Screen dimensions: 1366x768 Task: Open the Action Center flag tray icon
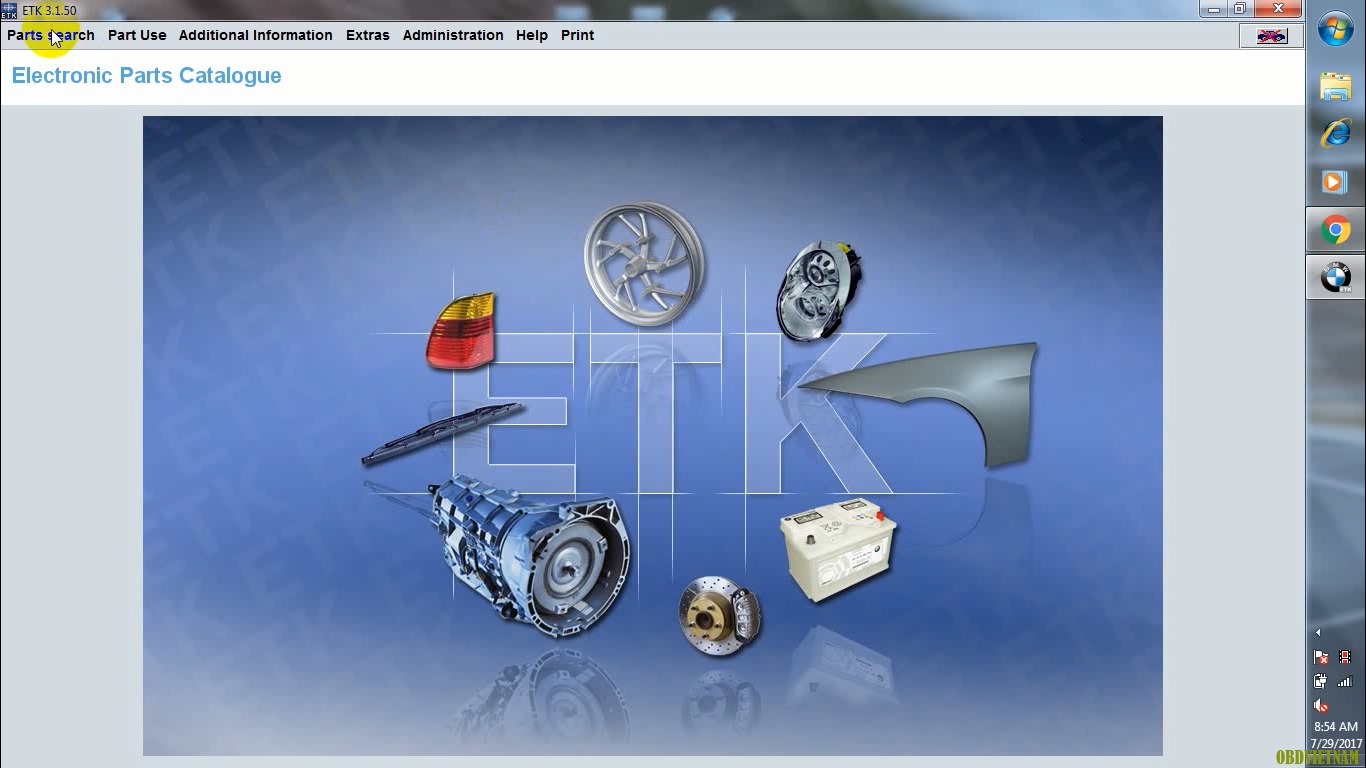pos(1321,657)
